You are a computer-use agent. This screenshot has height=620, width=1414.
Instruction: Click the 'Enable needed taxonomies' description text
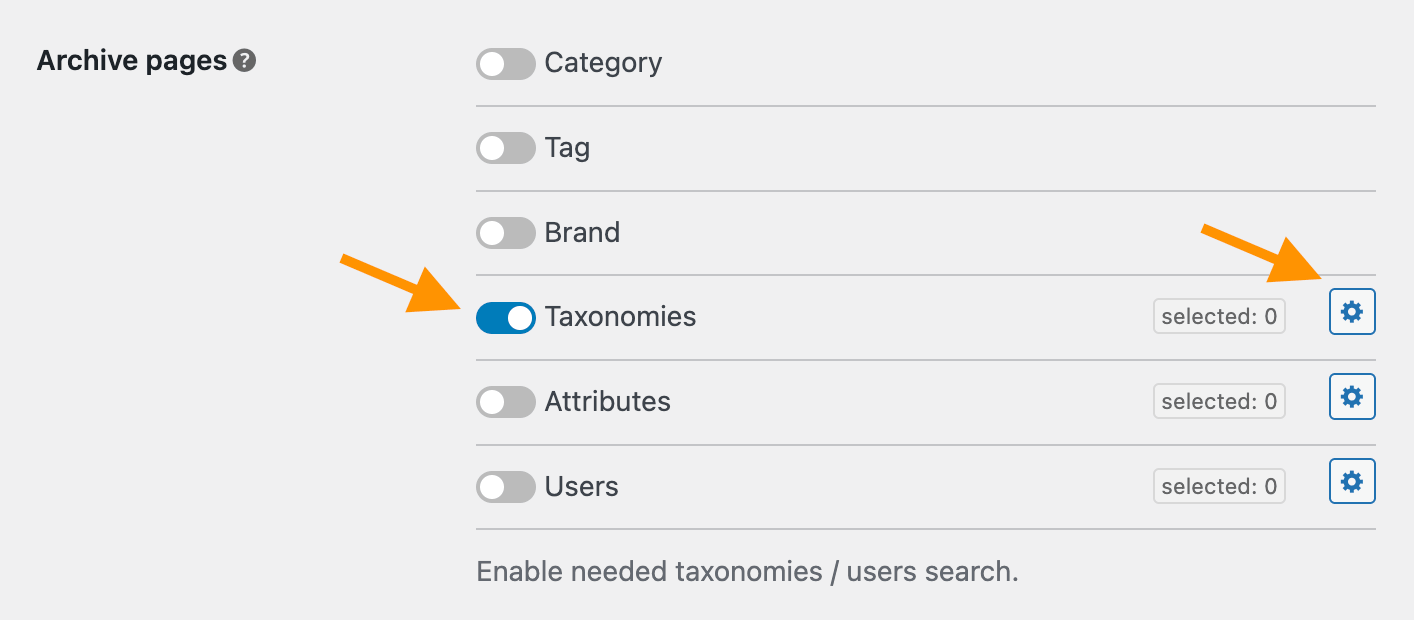747,572
